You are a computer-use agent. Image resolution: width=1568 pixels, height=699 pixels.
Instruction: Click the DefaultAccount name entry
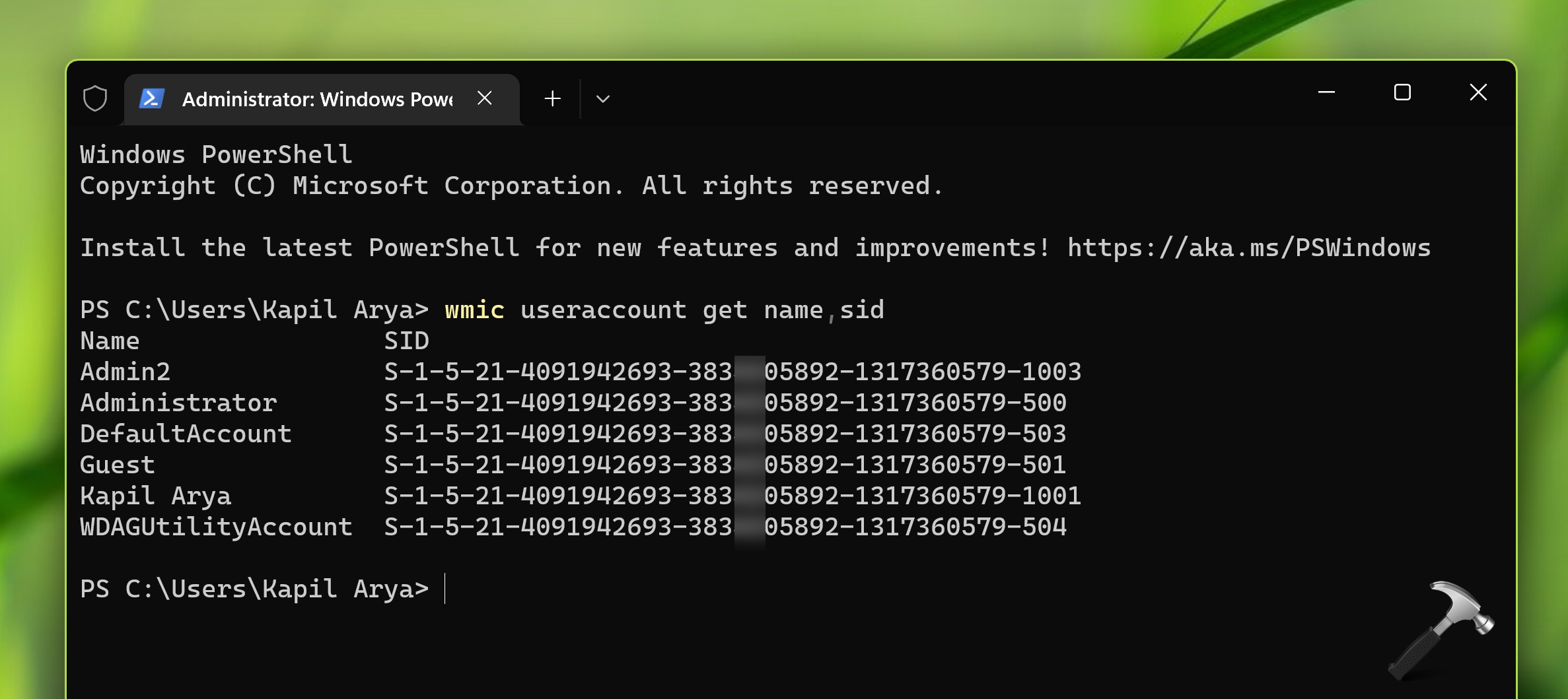click(186, 434)
